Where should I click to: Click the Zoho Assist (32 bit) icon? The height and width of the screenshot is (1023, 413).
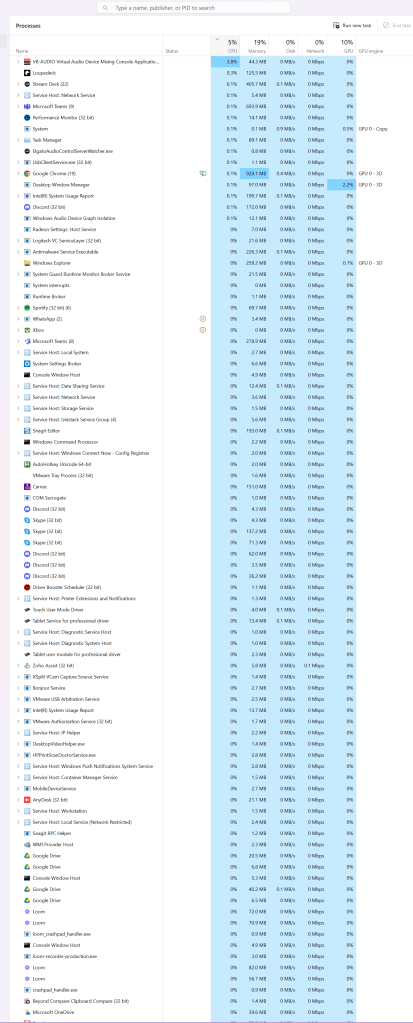tap(27, 665)
